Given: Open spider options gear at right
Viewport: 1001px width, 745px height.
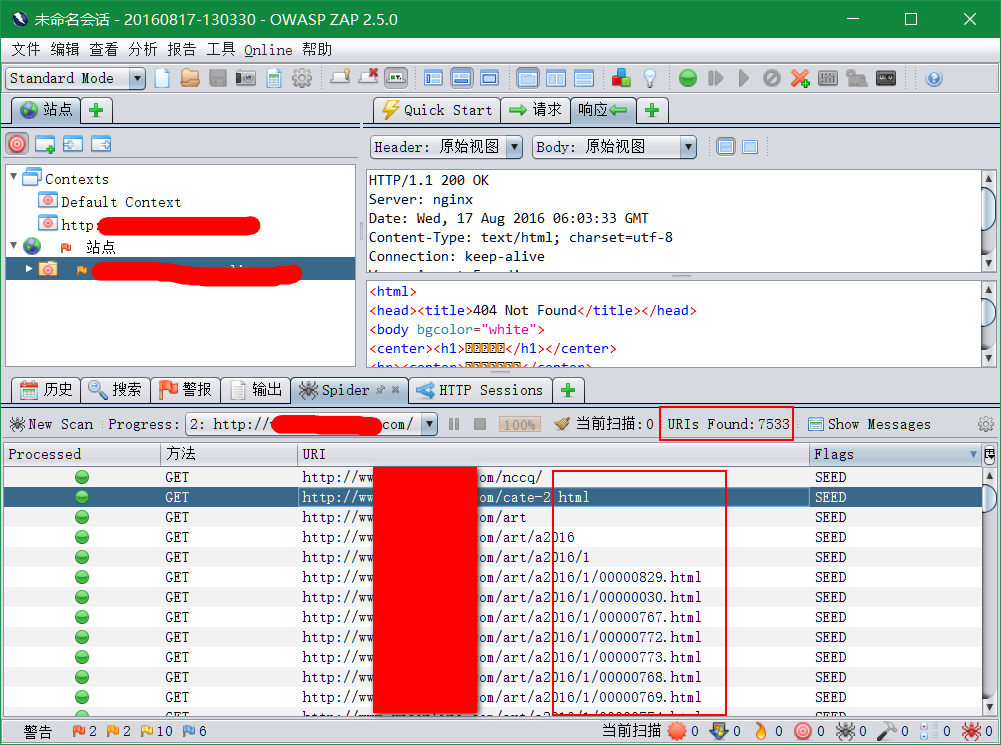Looking at the screenshot, I should pos(986,424).
